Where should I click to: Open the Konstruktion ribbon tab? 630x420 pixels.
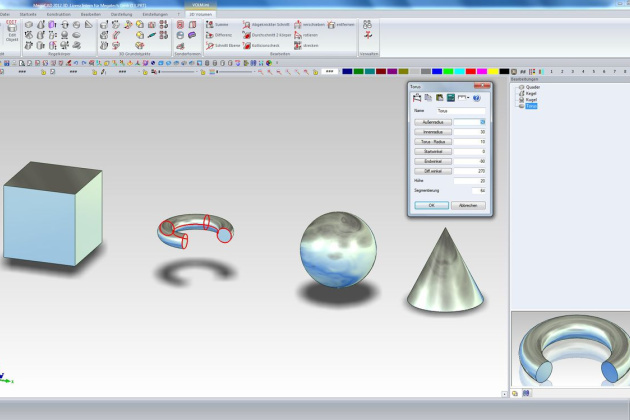click(x=58, y=14)
